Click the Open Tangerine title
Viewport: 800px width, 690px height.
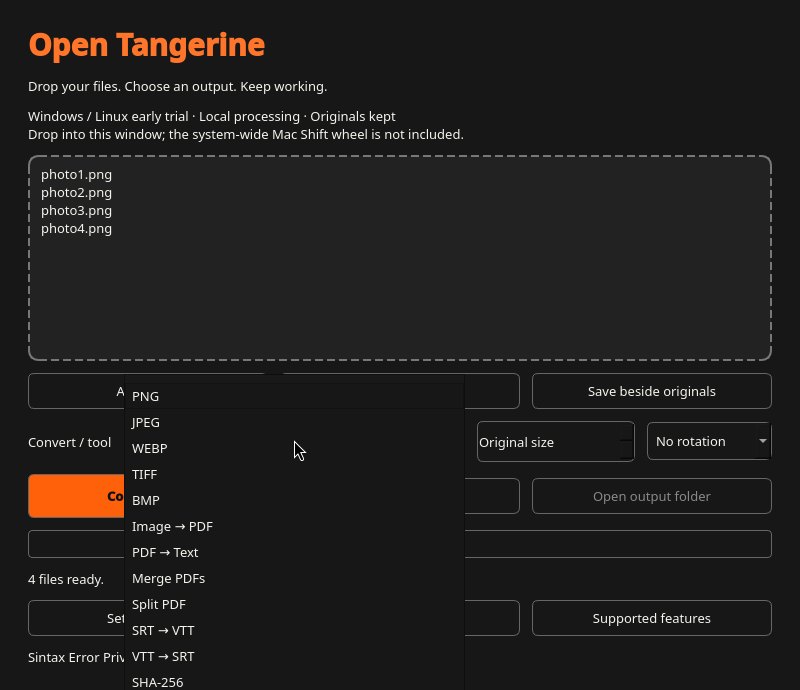tap(147, 45)
